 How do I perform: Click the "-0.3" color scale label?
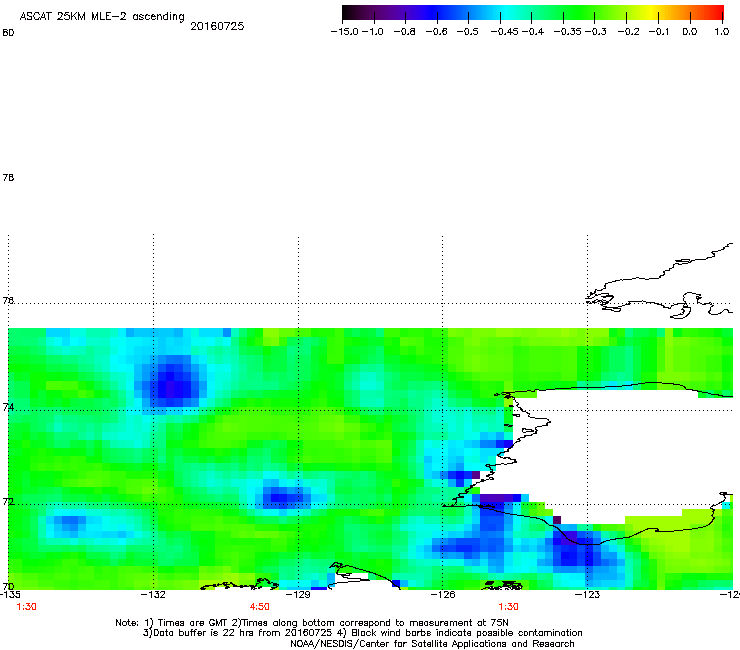click(596, 32)
